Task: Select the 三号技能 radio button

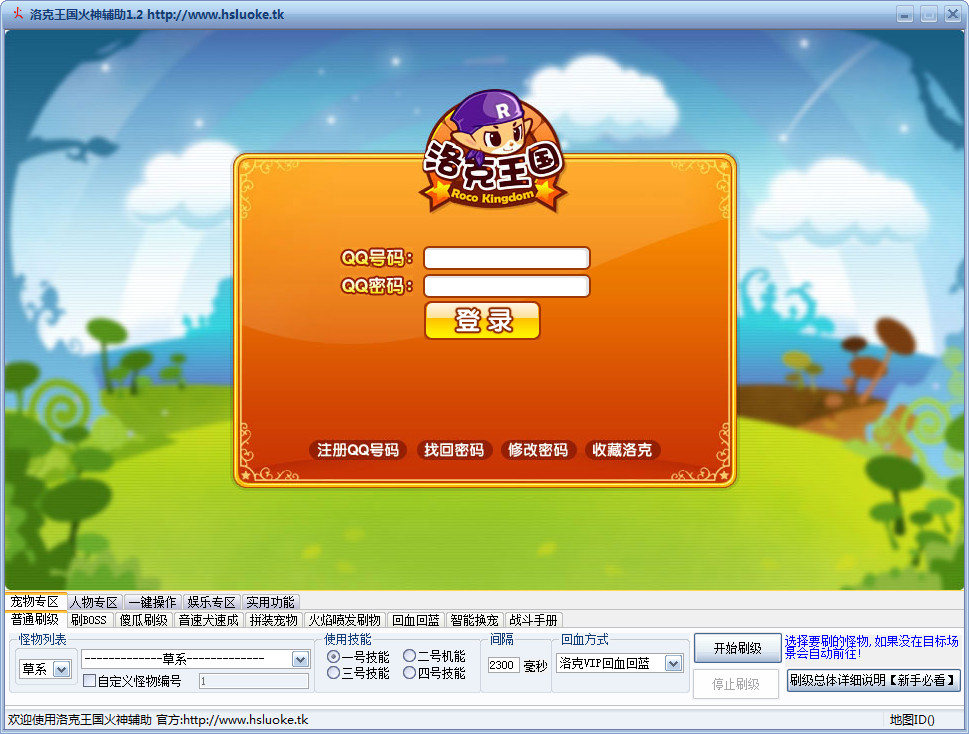Action: coord(333,673)
